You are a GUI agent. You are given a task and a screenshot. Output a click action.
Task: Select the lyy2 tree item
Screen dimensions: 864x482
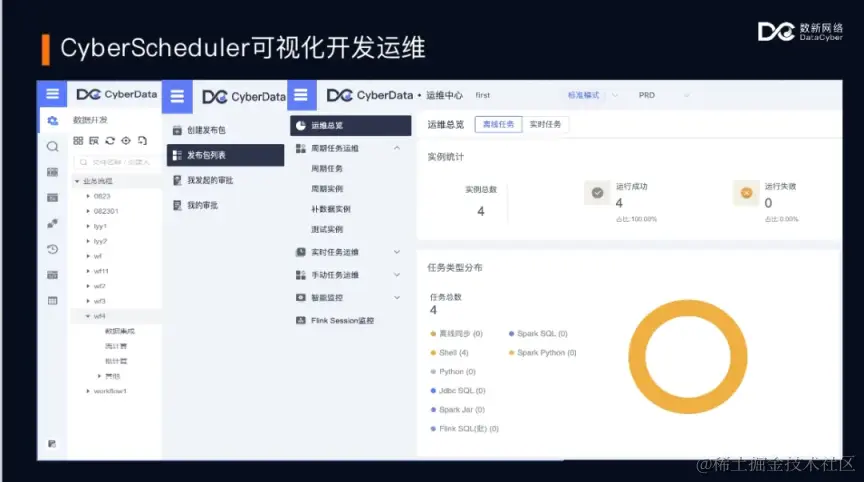[x=100, y=241]
